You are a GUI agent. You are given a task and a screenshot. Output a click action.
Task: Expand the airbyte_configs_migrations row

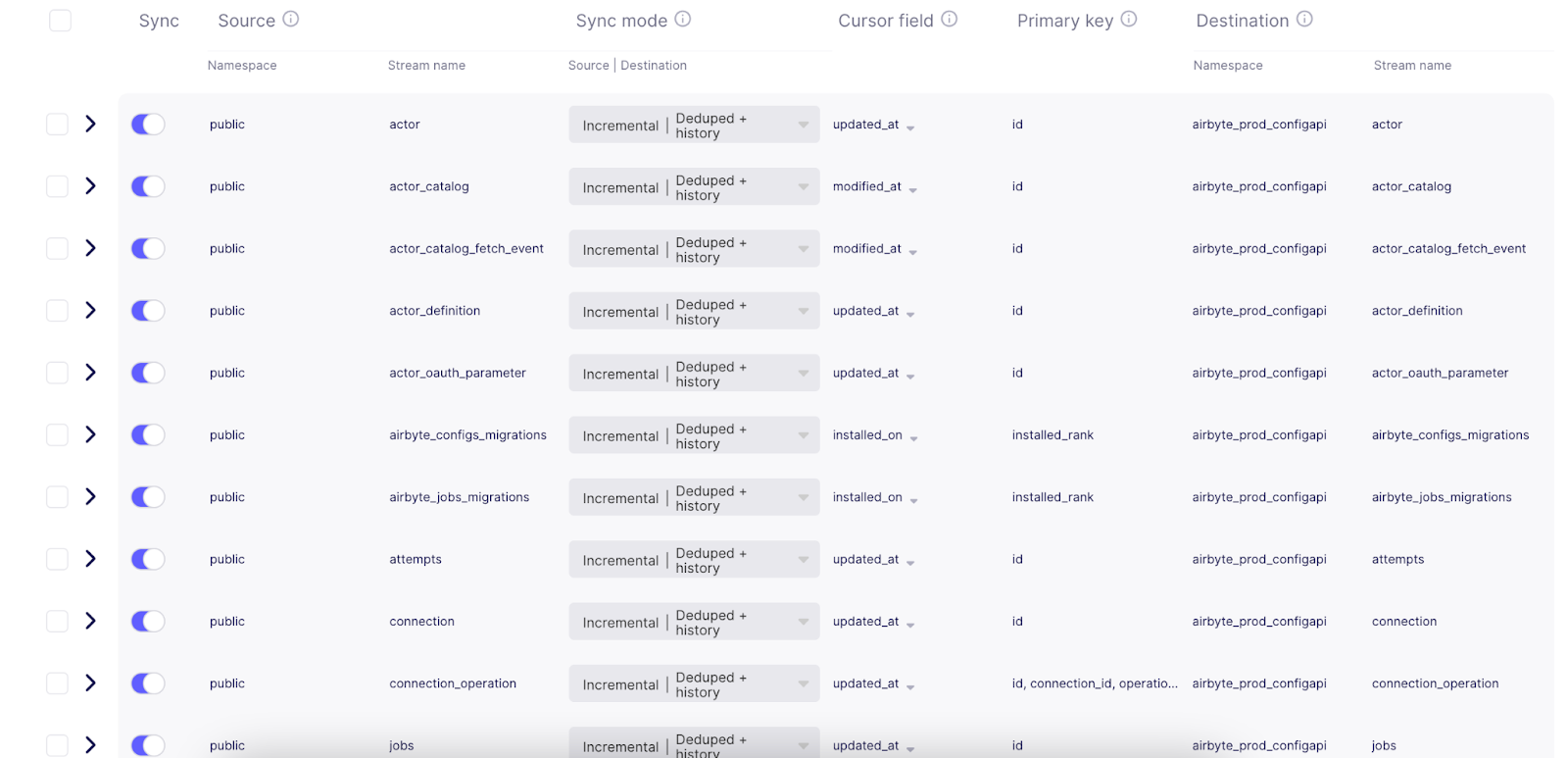90,434
